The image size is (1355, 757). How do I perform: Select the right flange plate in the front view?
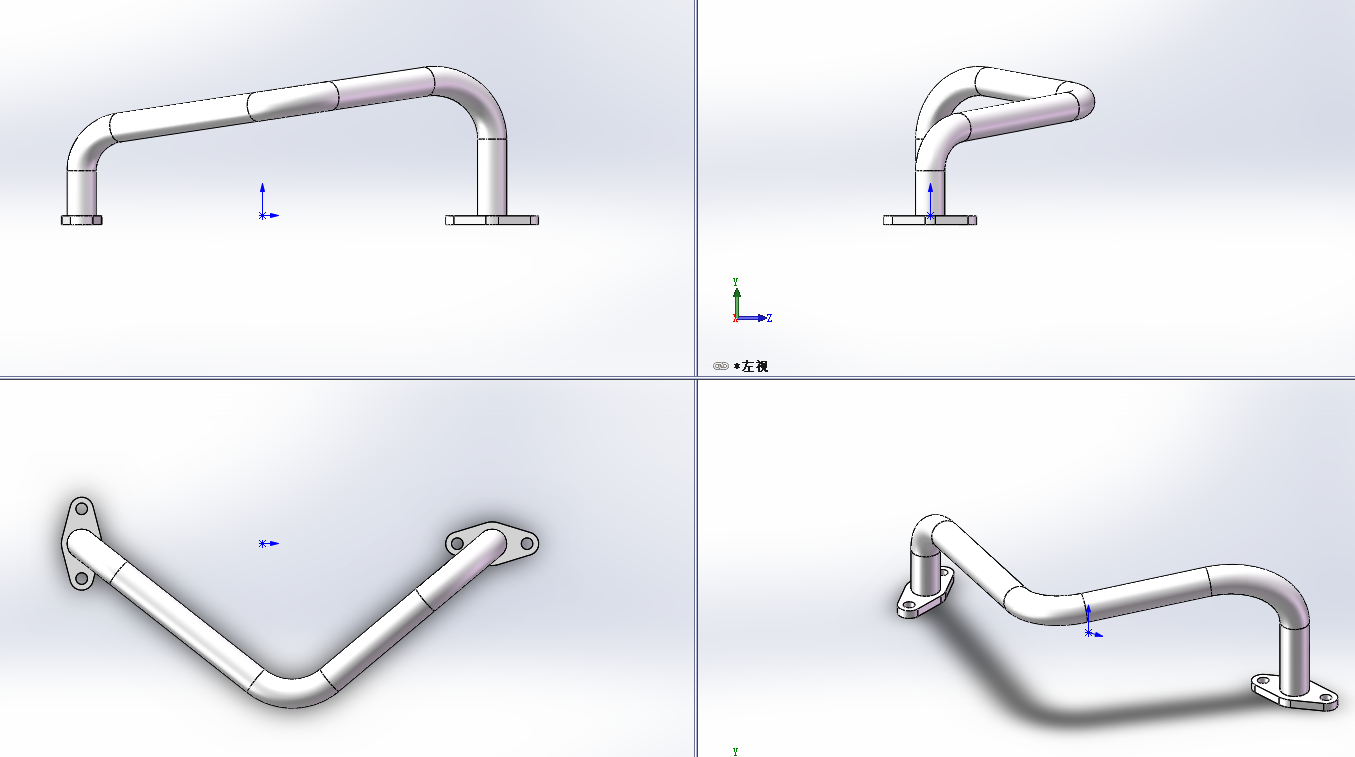[x=492, y=220]
